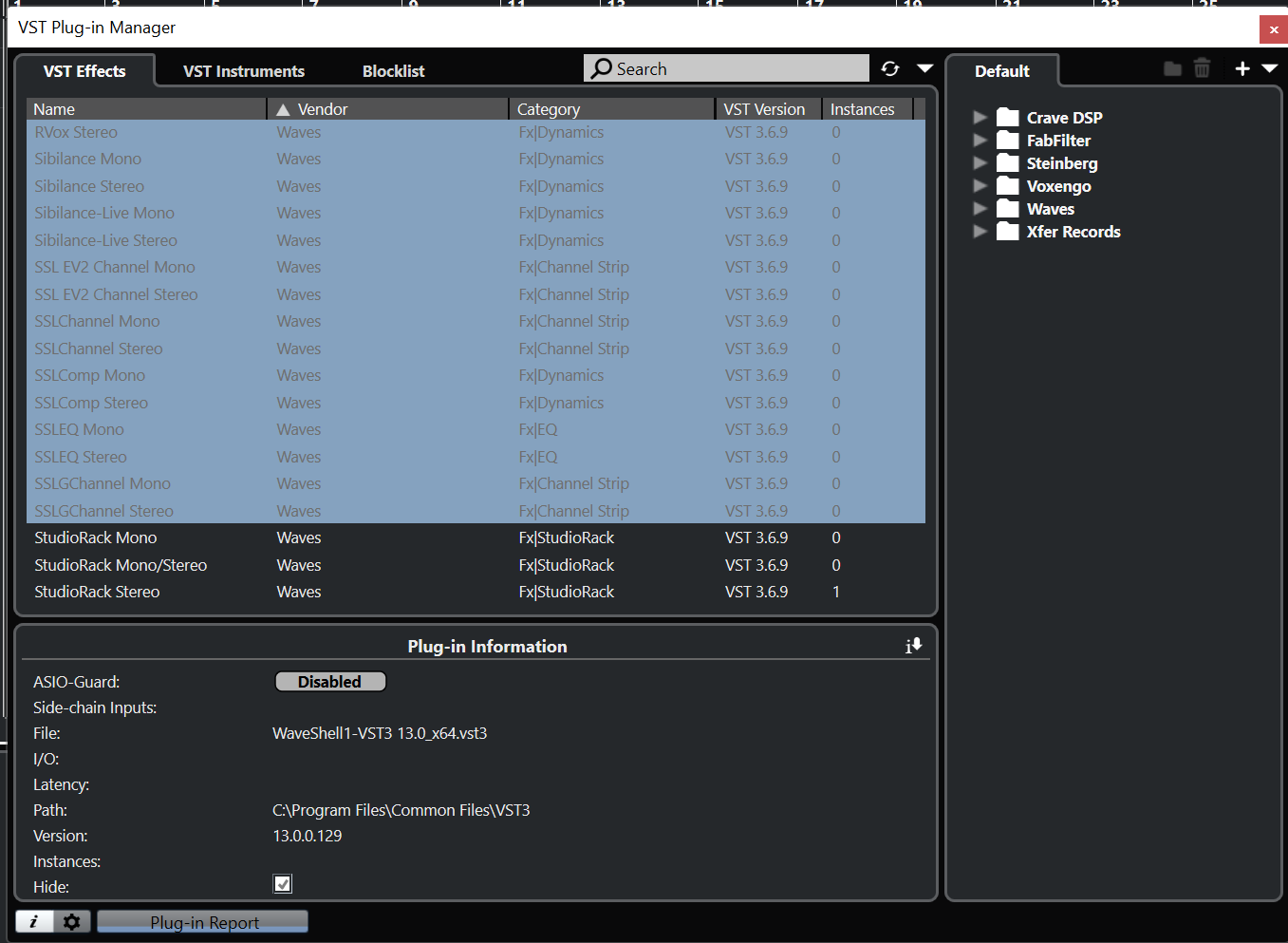Select the SSLComp Stereo row

476,403
